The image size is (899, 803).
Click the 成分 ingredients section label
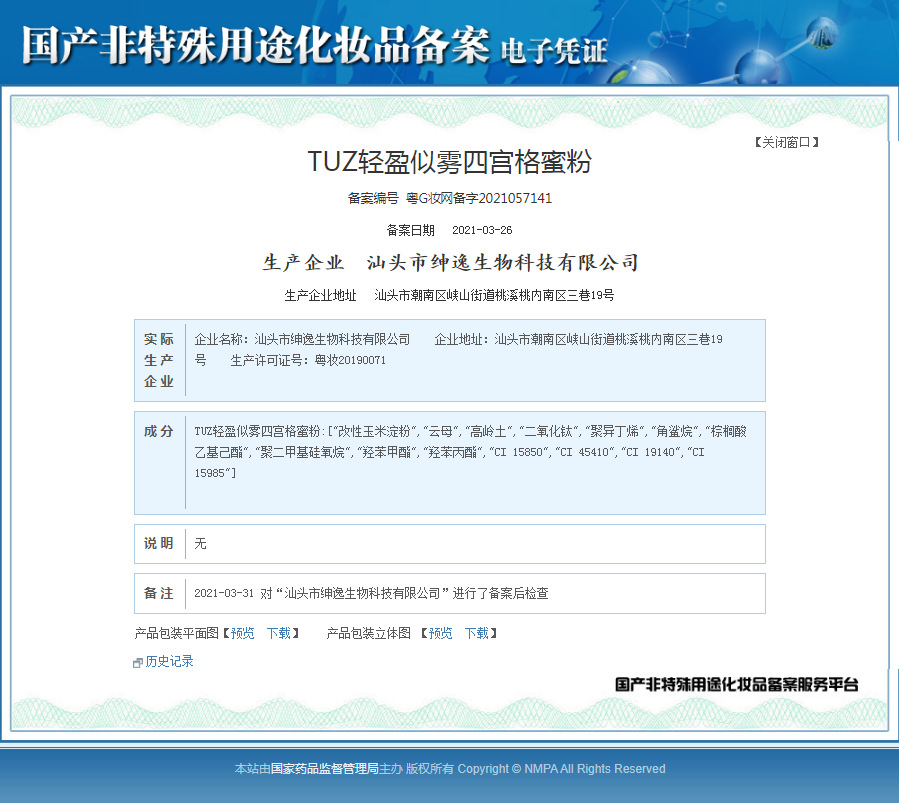[159, 432]
